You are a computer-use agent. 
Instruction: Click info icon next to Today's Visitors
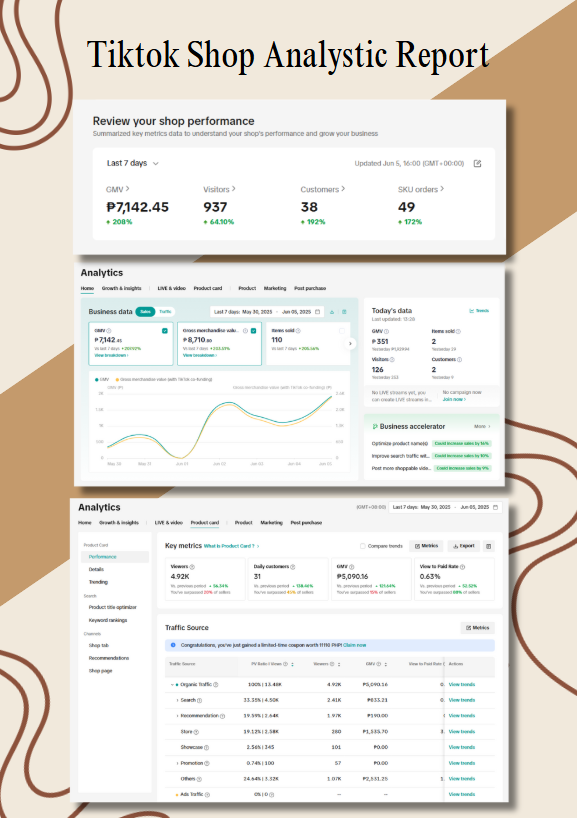point(392,359)
